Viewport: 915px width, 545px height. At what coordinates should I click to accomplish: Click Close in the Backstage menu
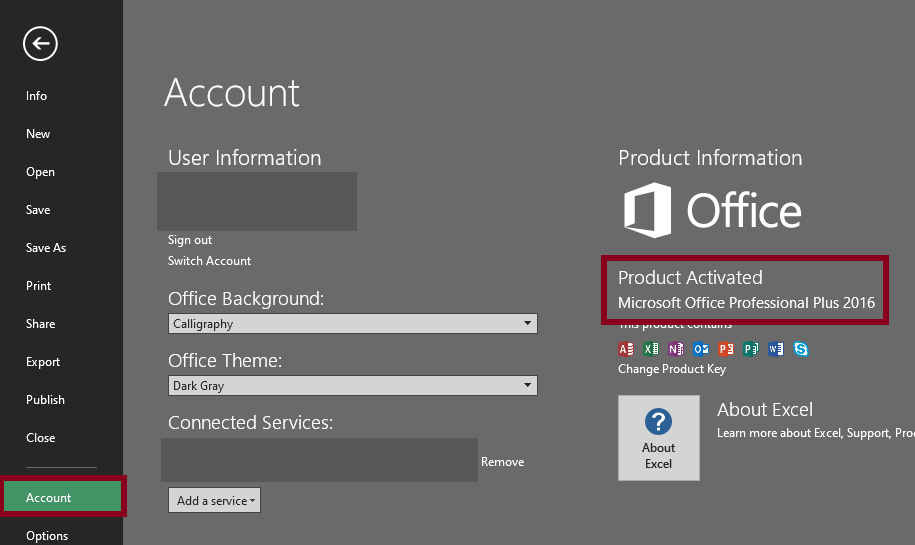click(x=40, y=438)
